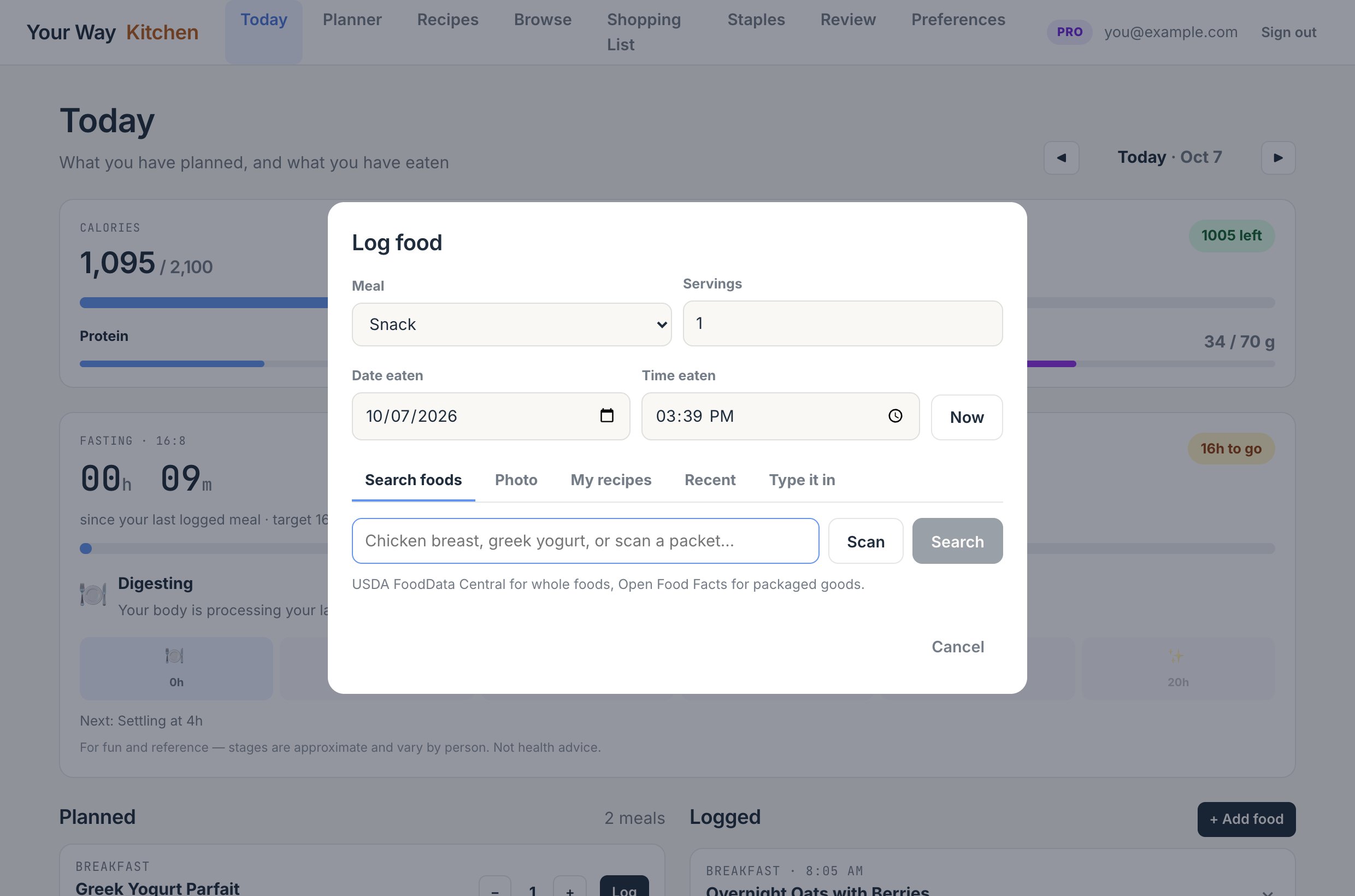Open the Recipes nav item
Screen dimensions: 1355x896
[x=447, y=20]
